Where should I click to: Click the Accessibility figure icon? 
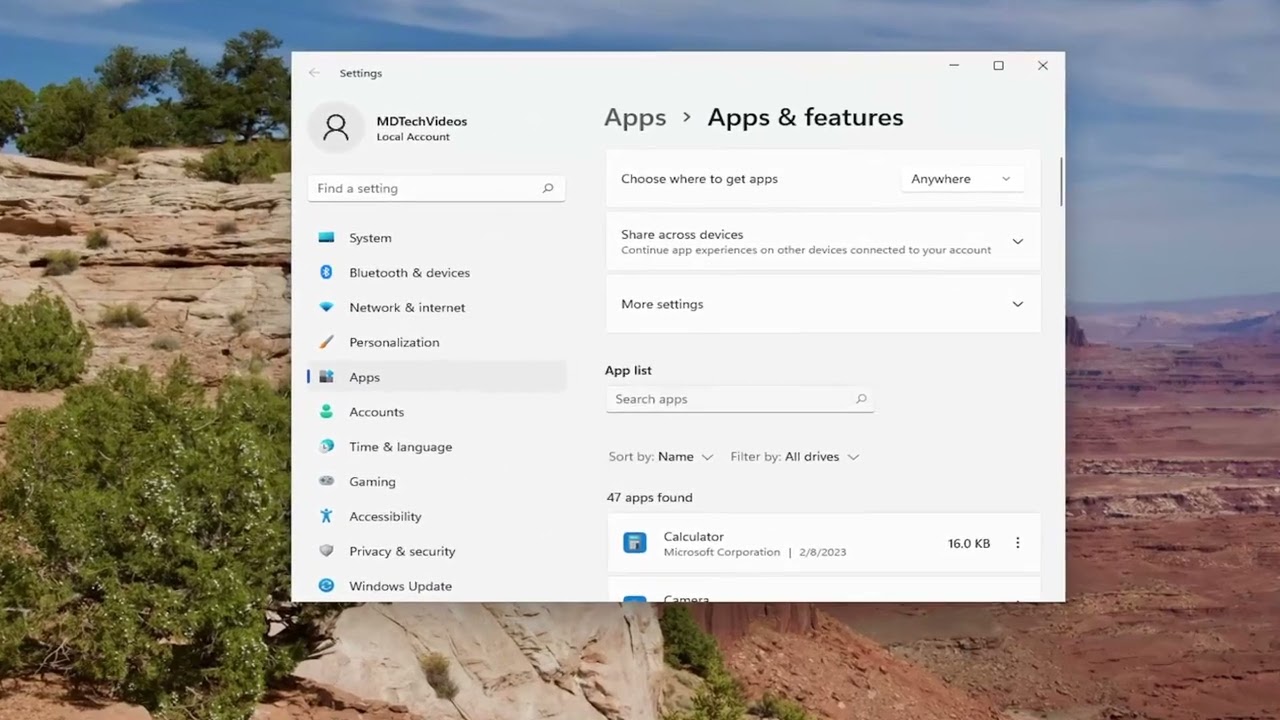click(326, 516)
